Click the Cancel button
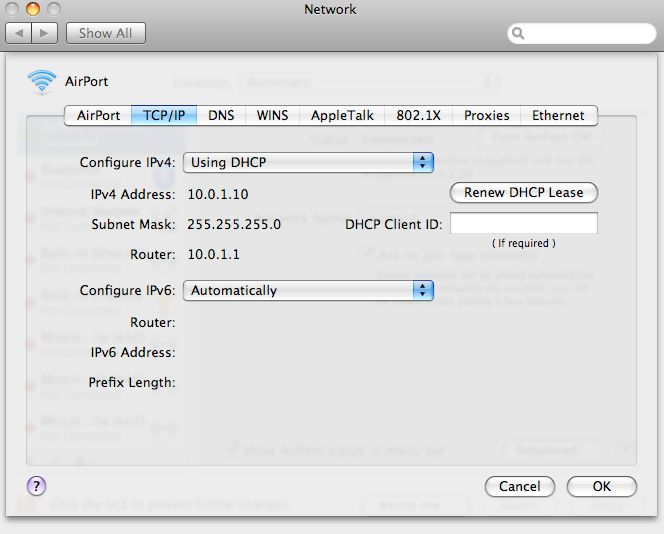 [519, 487]
